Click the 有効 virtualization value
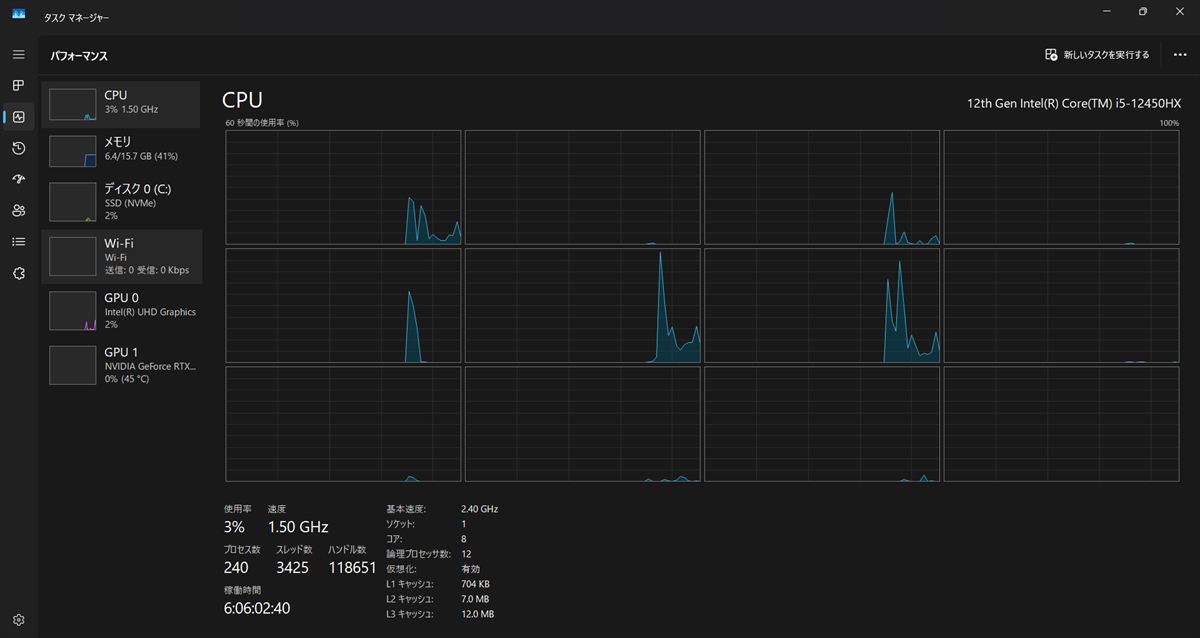Viewport: 1200px width, 638px height. [470, 569]
